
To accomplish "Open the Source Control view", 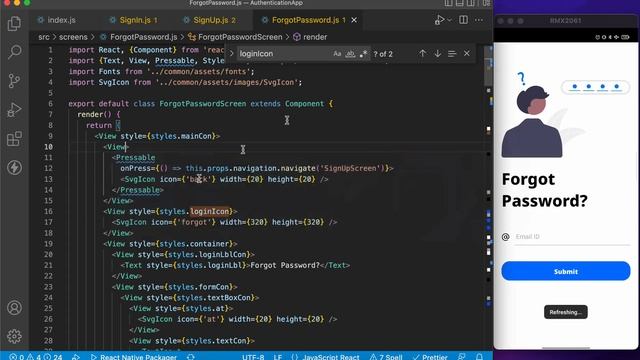I will [14, 80].
